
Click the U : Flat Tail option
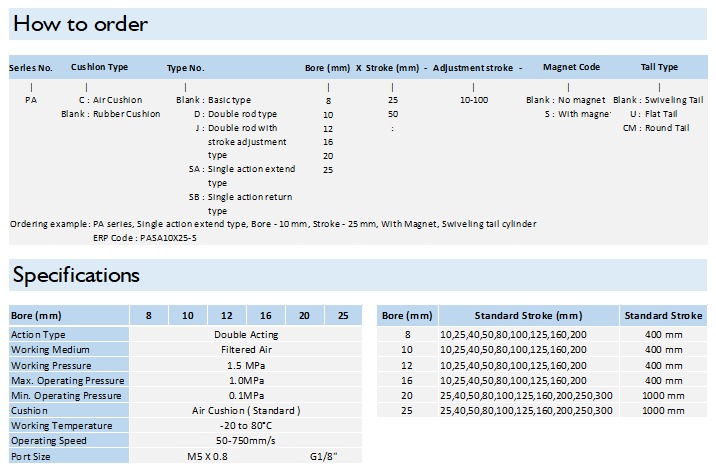tap(654, 114)
